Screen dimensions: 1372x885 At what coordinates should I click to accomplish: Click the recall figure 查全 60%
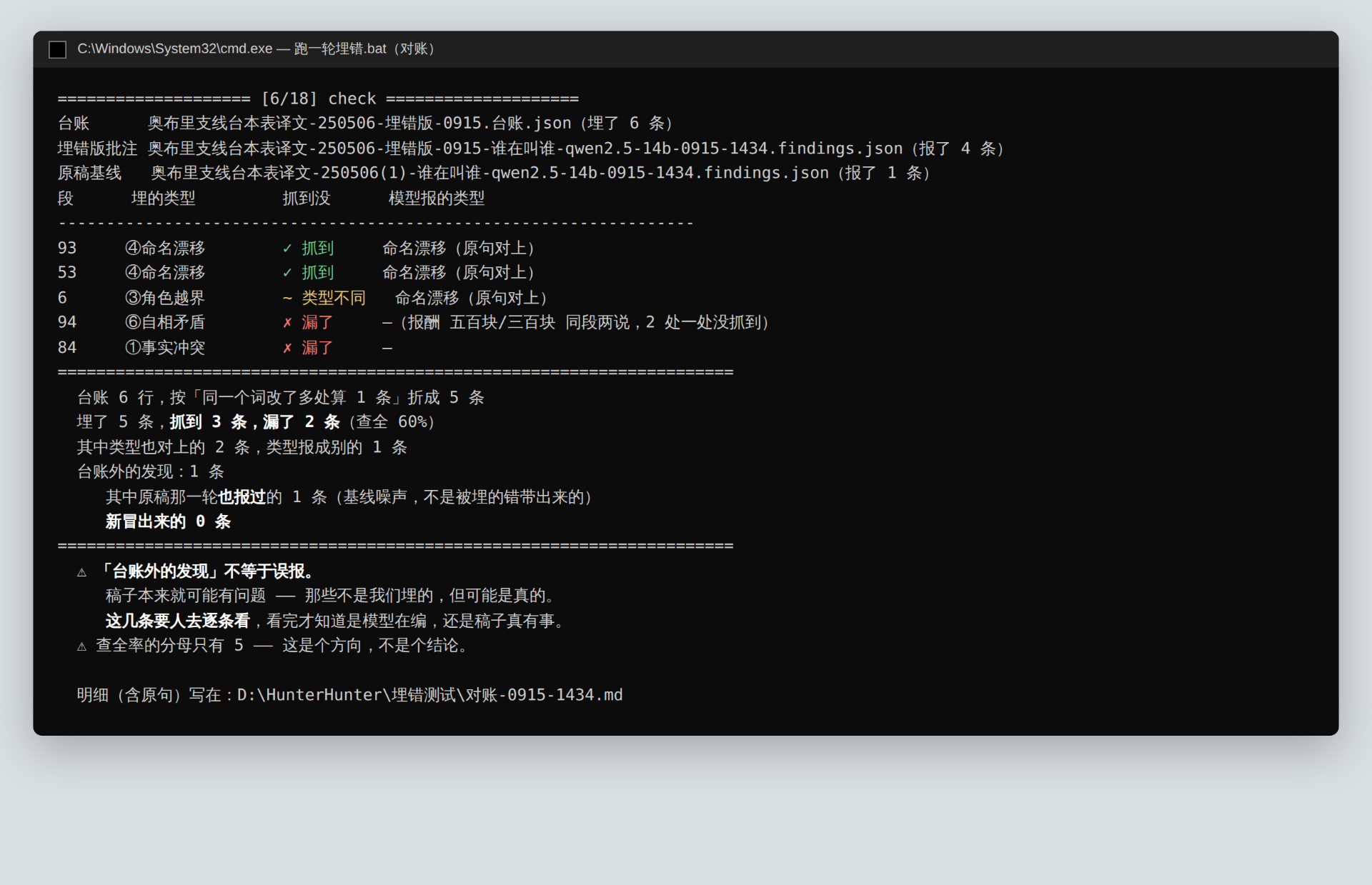[x=392, y=422]
